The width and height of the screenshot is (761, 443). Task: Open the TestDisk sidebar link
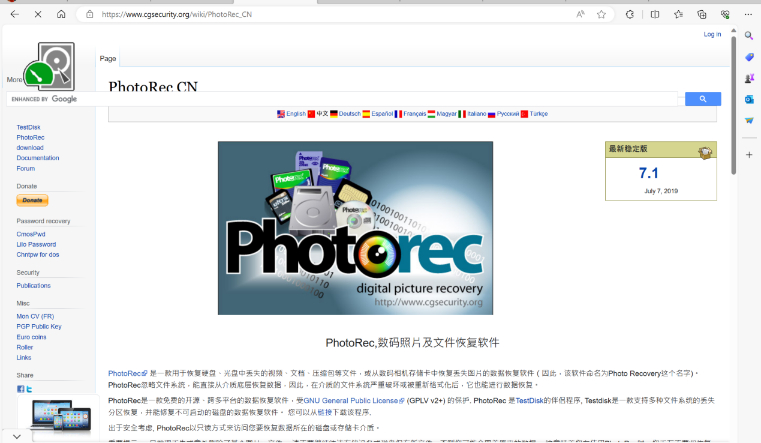[28, 127]
